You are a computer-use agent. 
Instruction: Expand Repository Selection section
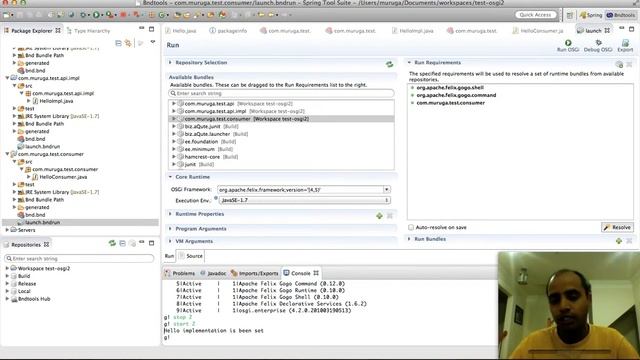pos(170,62)
